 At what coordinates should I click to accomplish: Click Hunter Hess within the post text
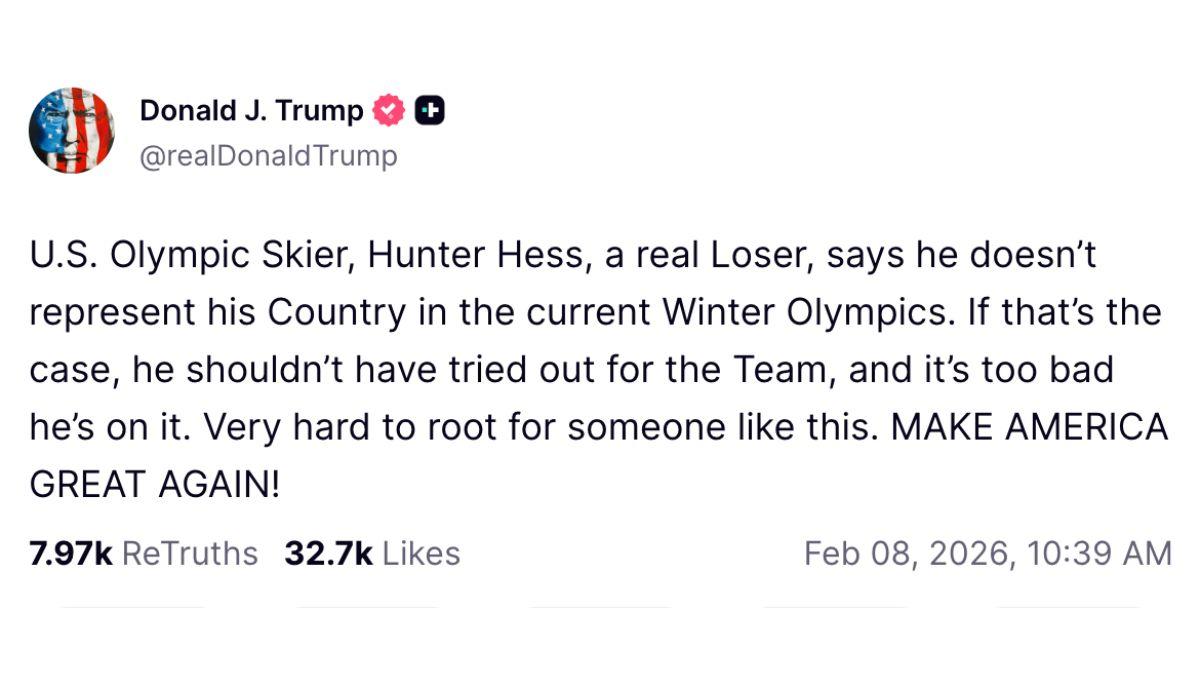pos(477,254)
